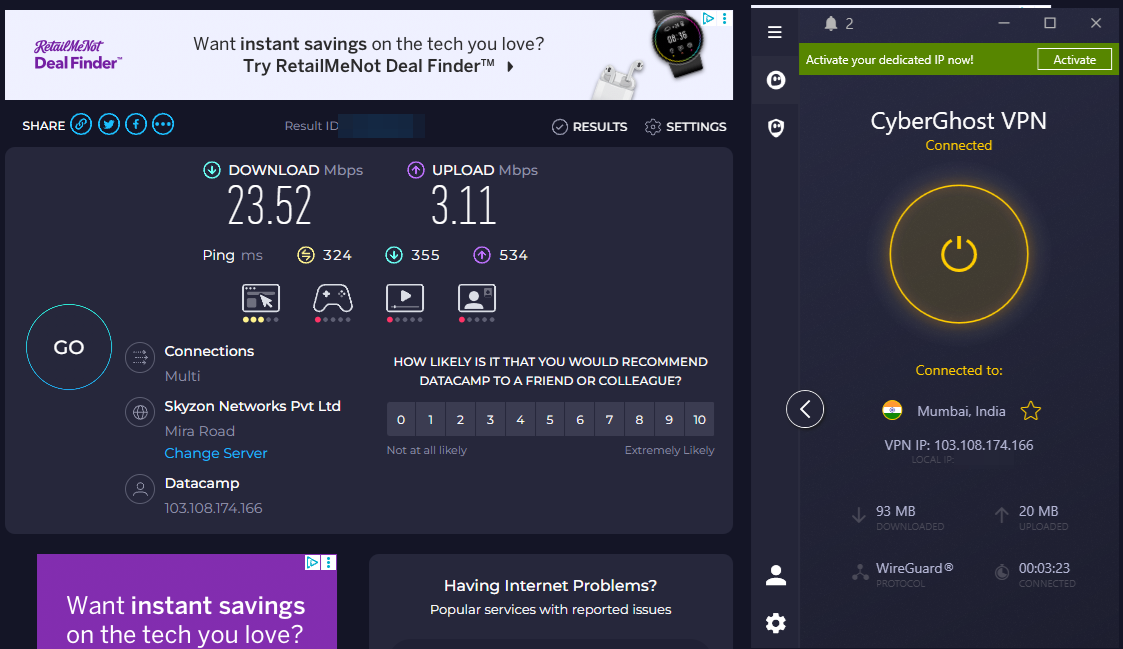Rate recommendation 2

[x=461, y=420]
